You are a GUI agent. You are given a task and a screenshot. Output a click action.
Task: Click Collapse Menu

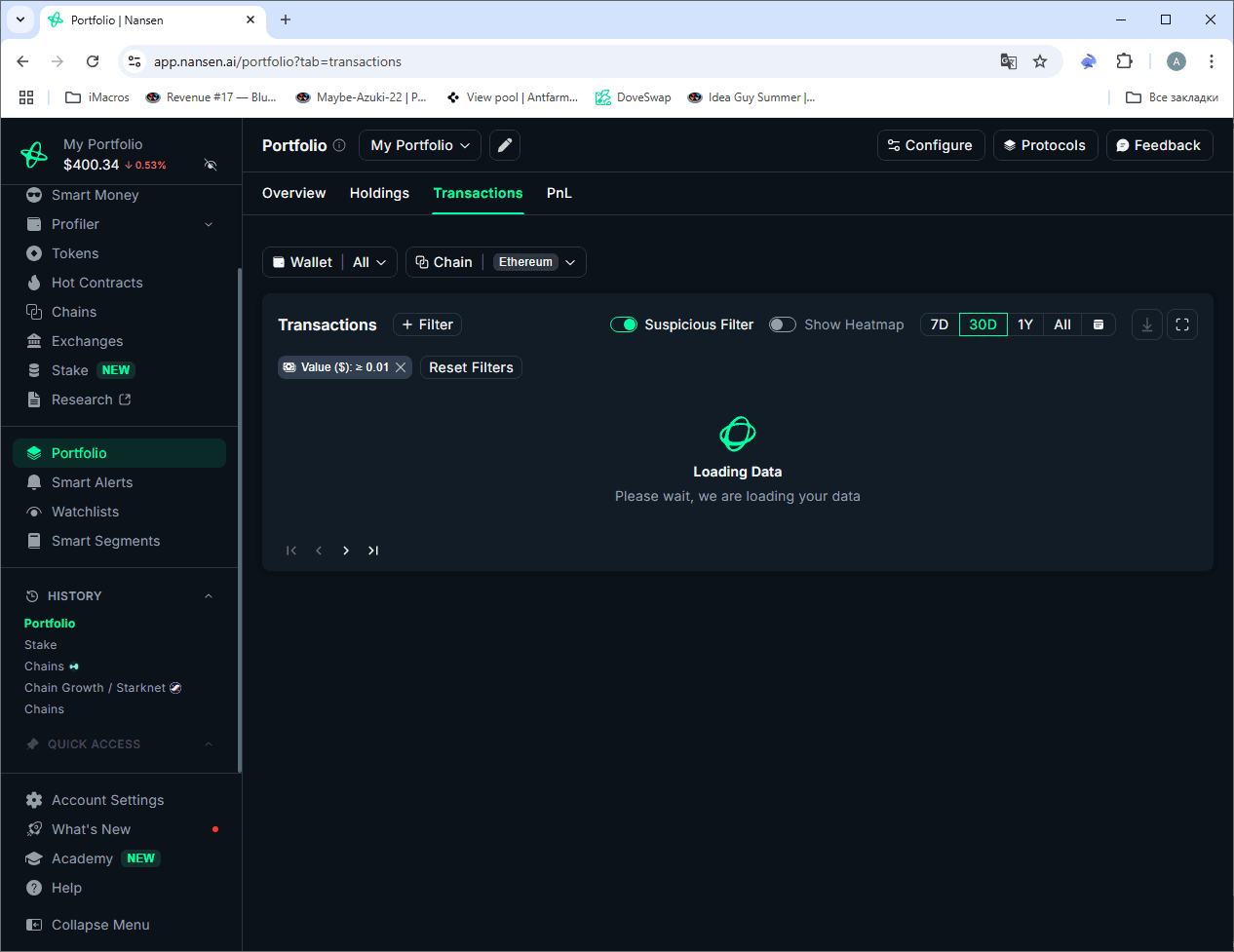[88, 925]
